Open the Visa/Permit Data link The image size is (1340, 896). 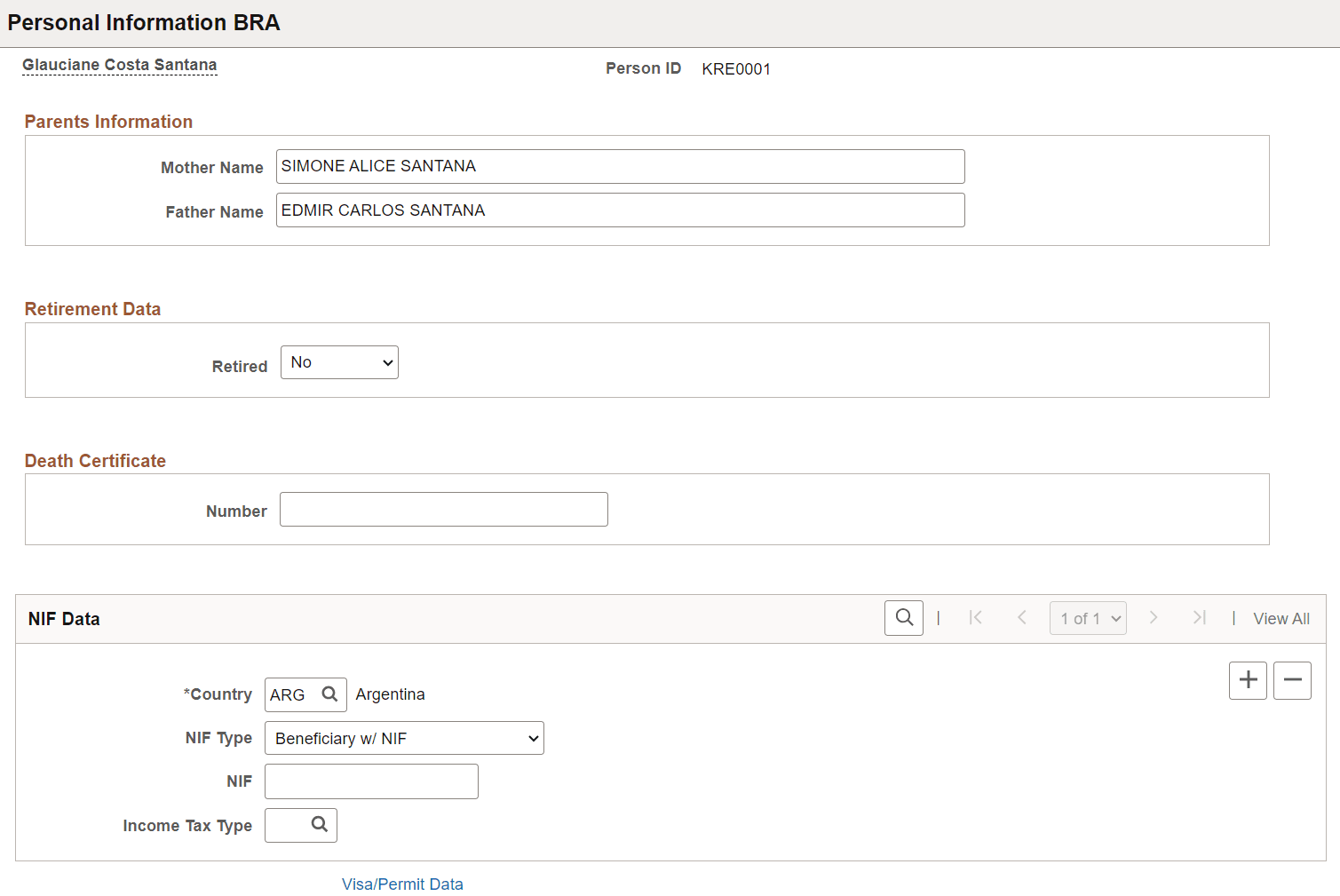402,883
